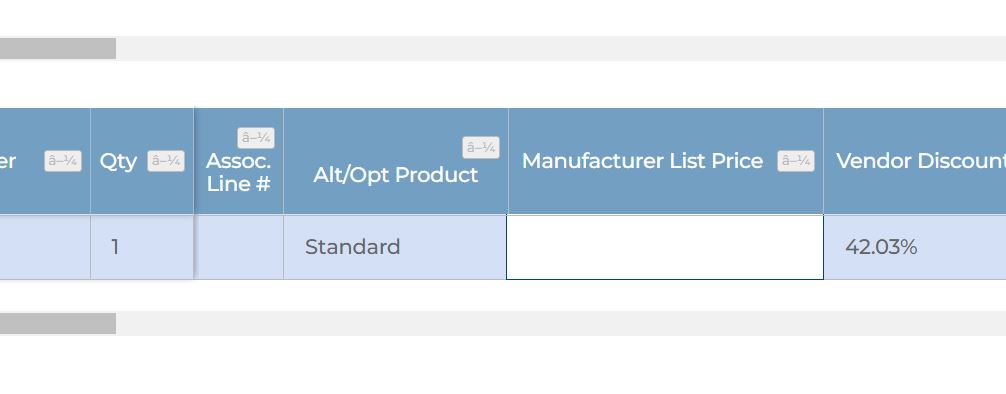Screen dimensions: 1006x394
Task: Click the leftmost partially visible row cell
Action: [45, 247]
